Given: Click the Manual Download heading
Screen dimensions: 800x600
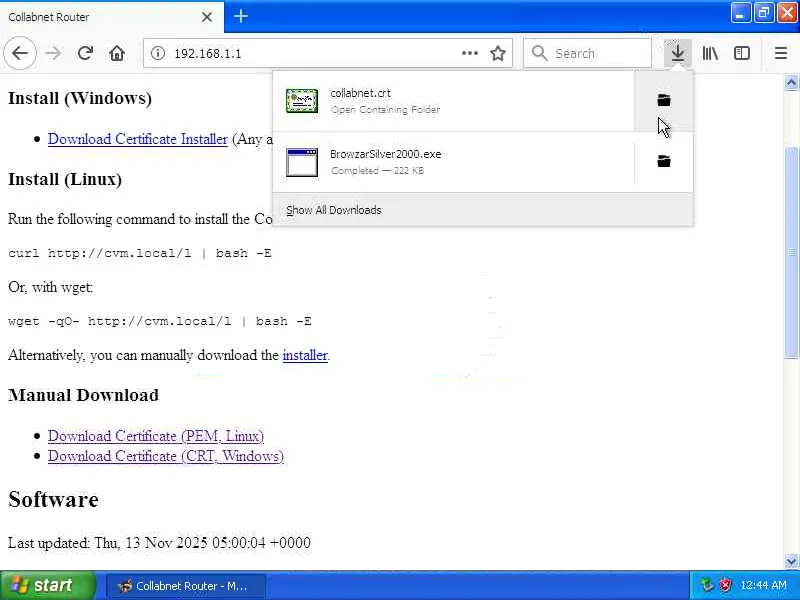Looking at the screenshot, I should click(x=83, y=395).
